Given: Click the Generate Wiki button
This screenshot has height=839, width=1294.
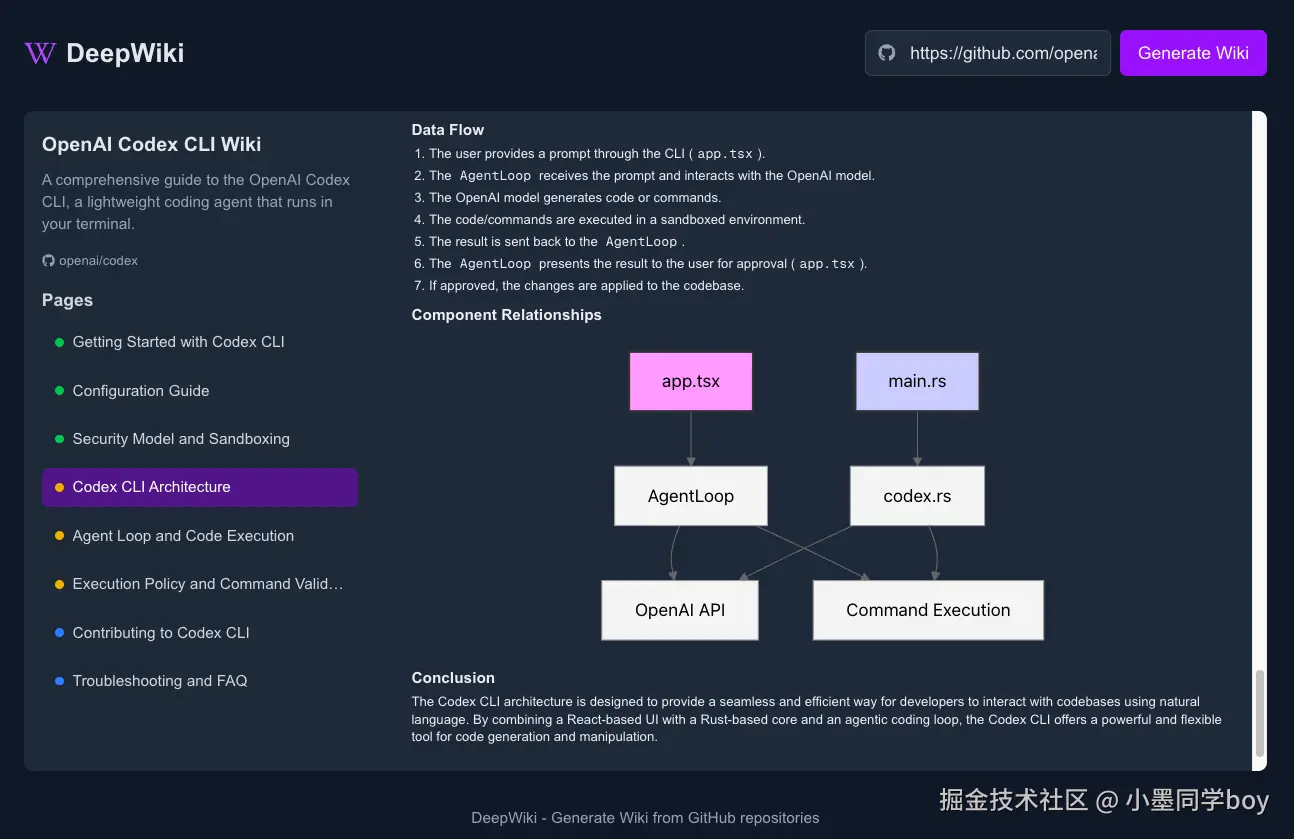Looking at the screenshot, I should 1193,53.
